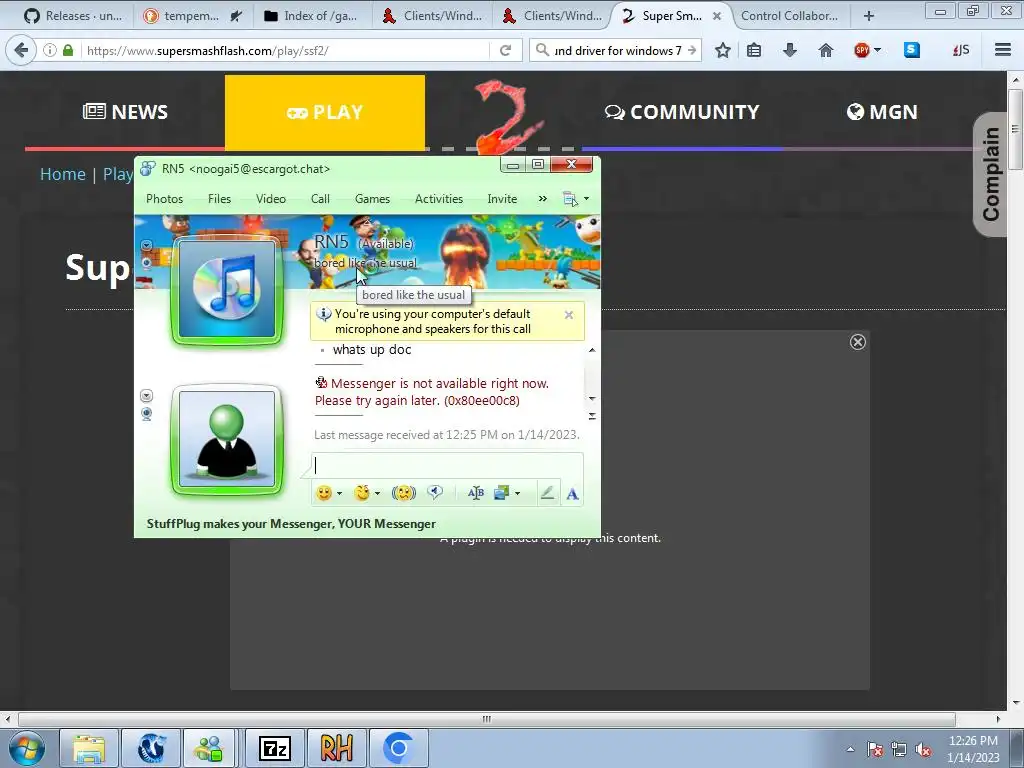Open the Complain side tab
Image resolution: width=1024 pixels, height=768 pixels.
(x=990, y=174)
